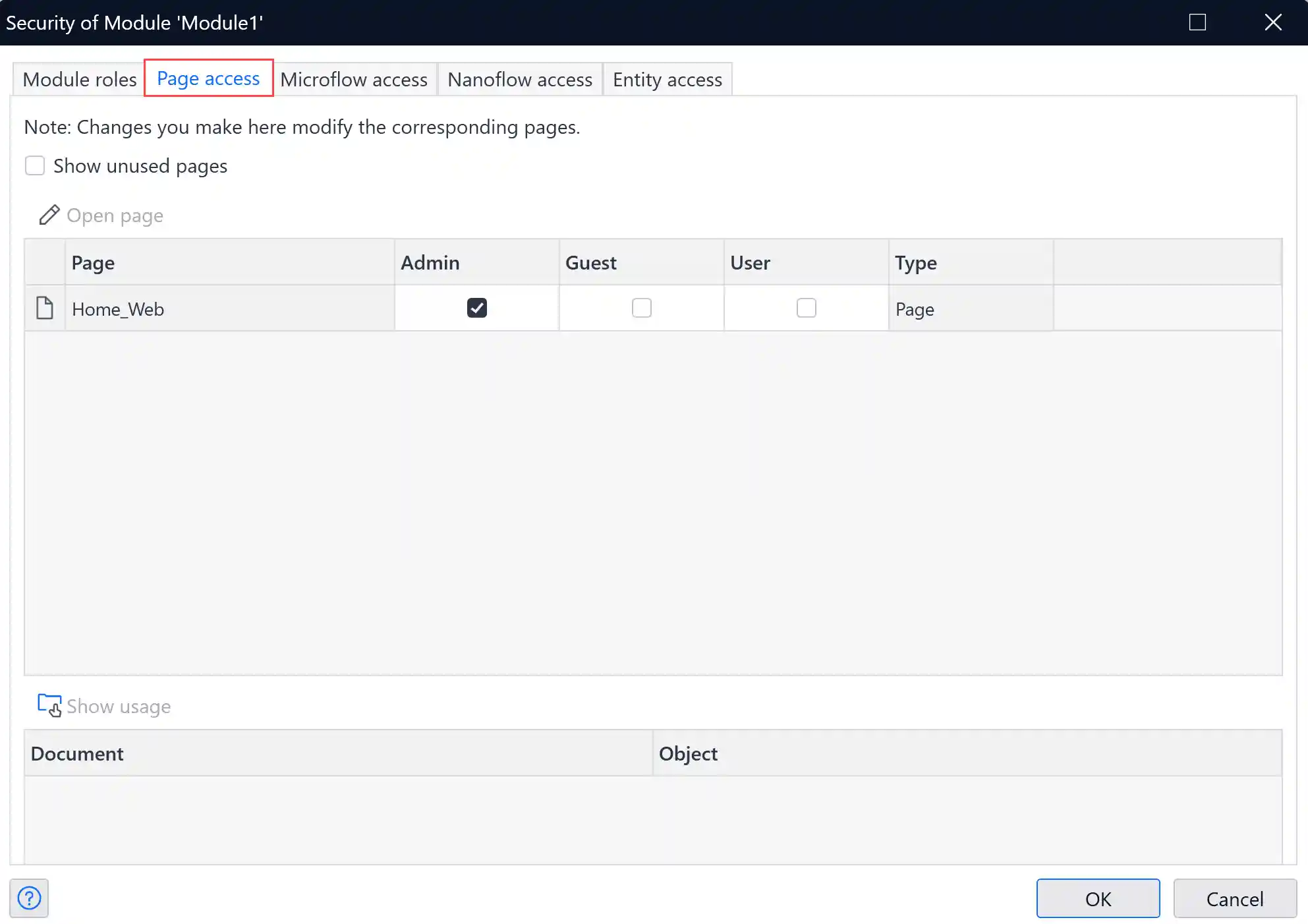
Task: Enable Guest access for Home_Web
Action: 641,308
